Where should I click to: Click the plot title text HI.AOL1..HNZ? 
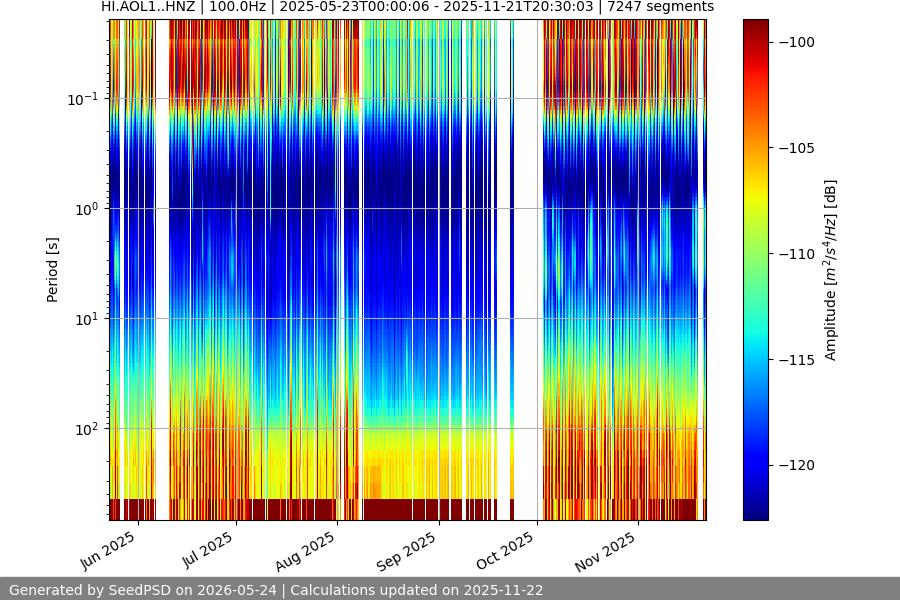(148, 7)
